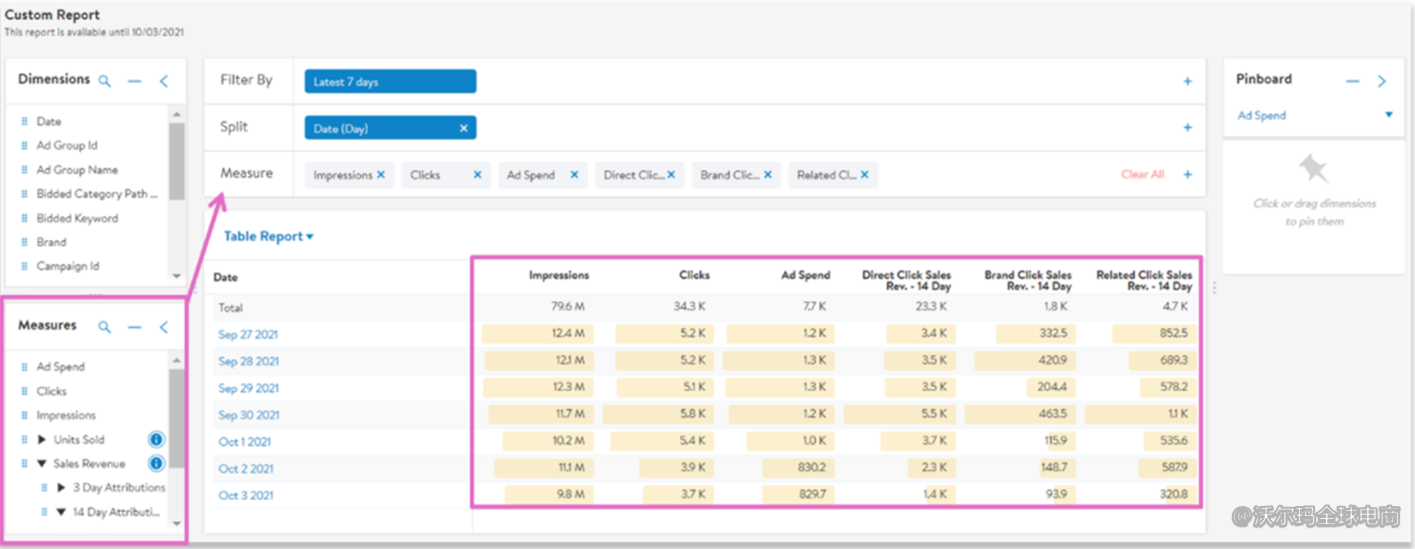Remove the Date (Day) split chip

click(x=463, y=128)
